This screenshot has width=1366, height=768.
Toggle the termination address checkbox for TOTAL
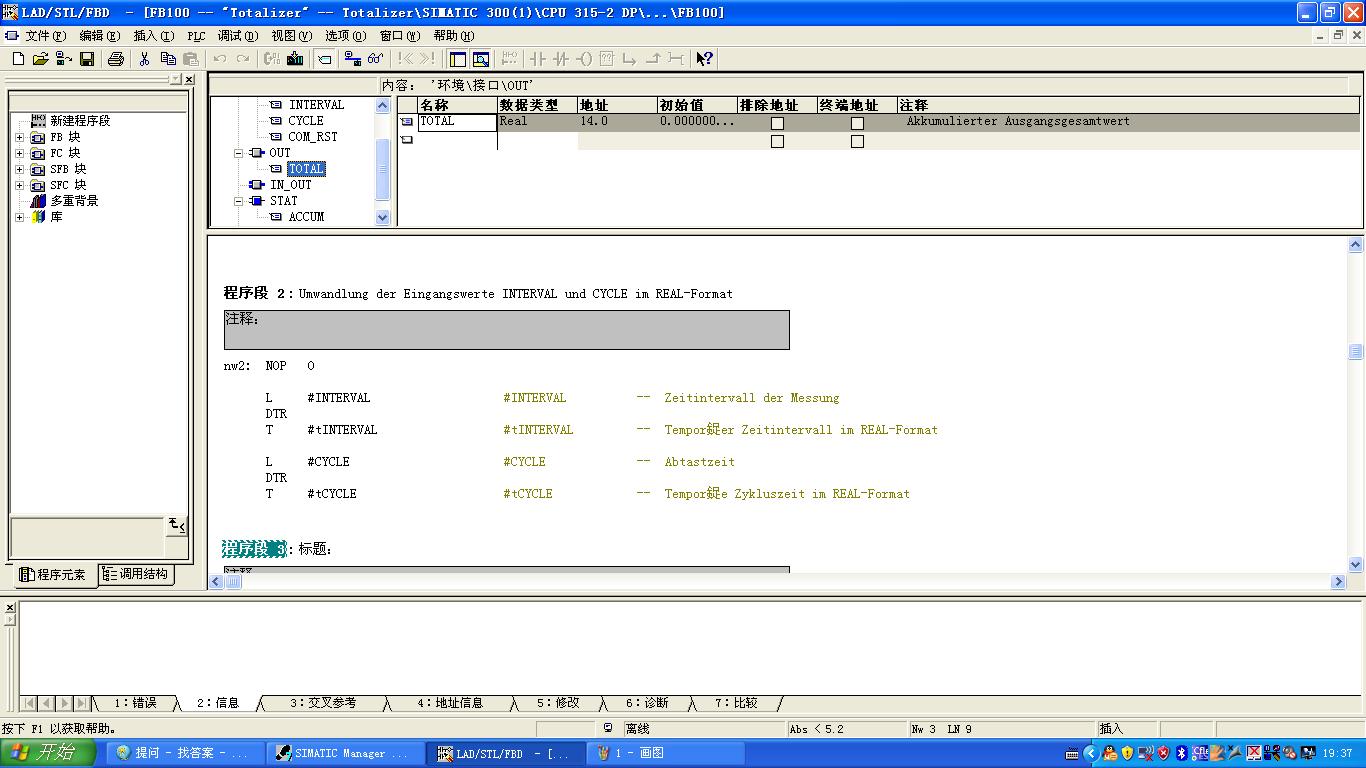857,123
